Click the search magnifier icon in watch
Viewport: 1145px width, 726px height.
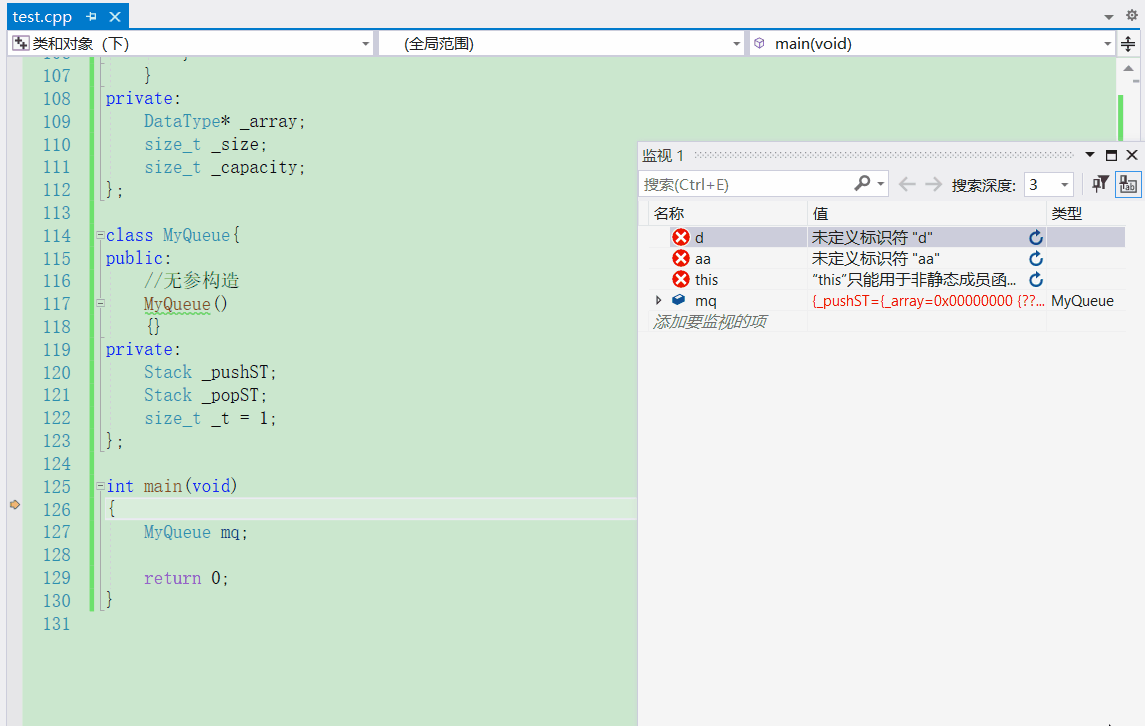click(x=862, y=183)
